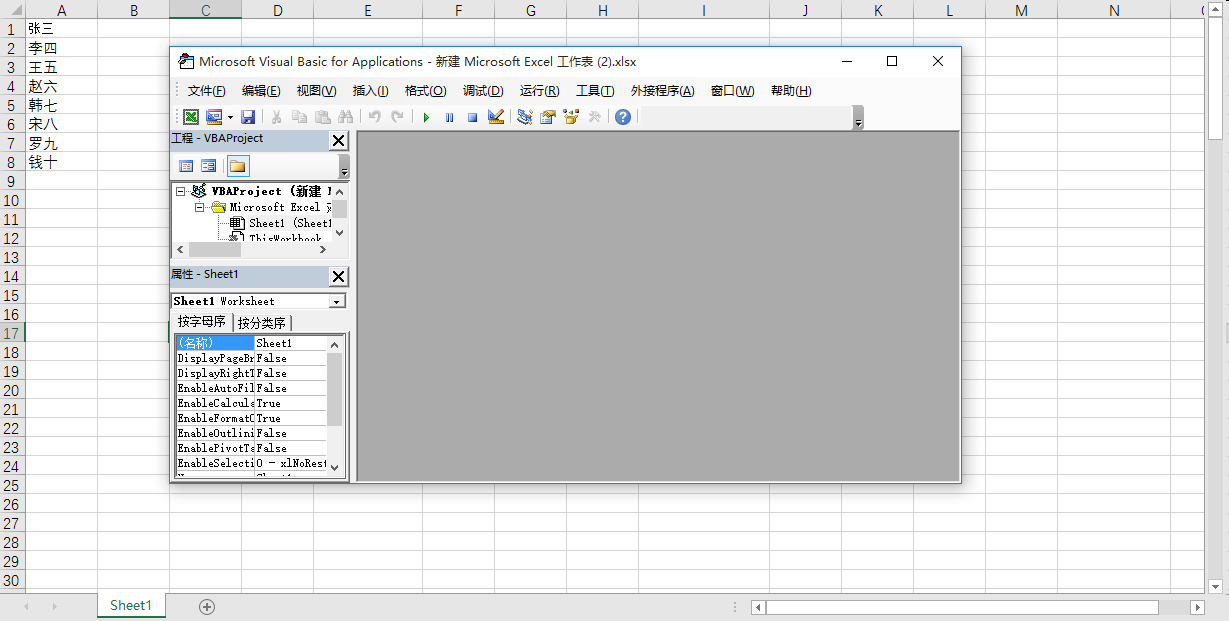Save the workbook with the floppy icon

click(248, 117)
